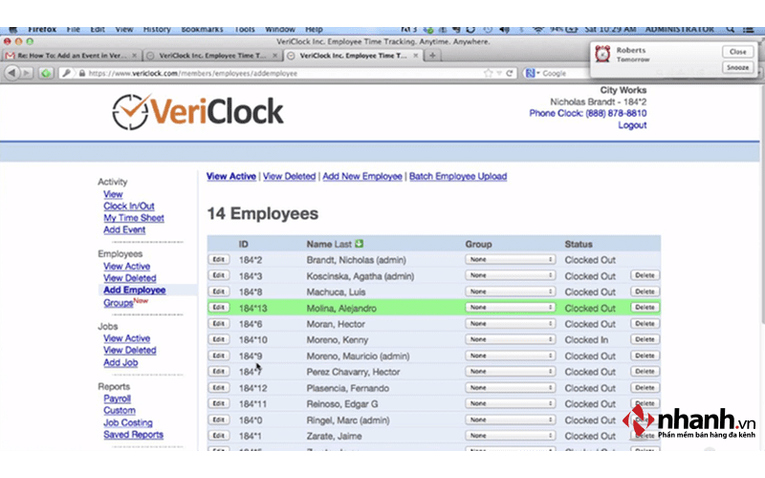
Task: Click Add New Employee link at top
Action: [x=362, y=176]
